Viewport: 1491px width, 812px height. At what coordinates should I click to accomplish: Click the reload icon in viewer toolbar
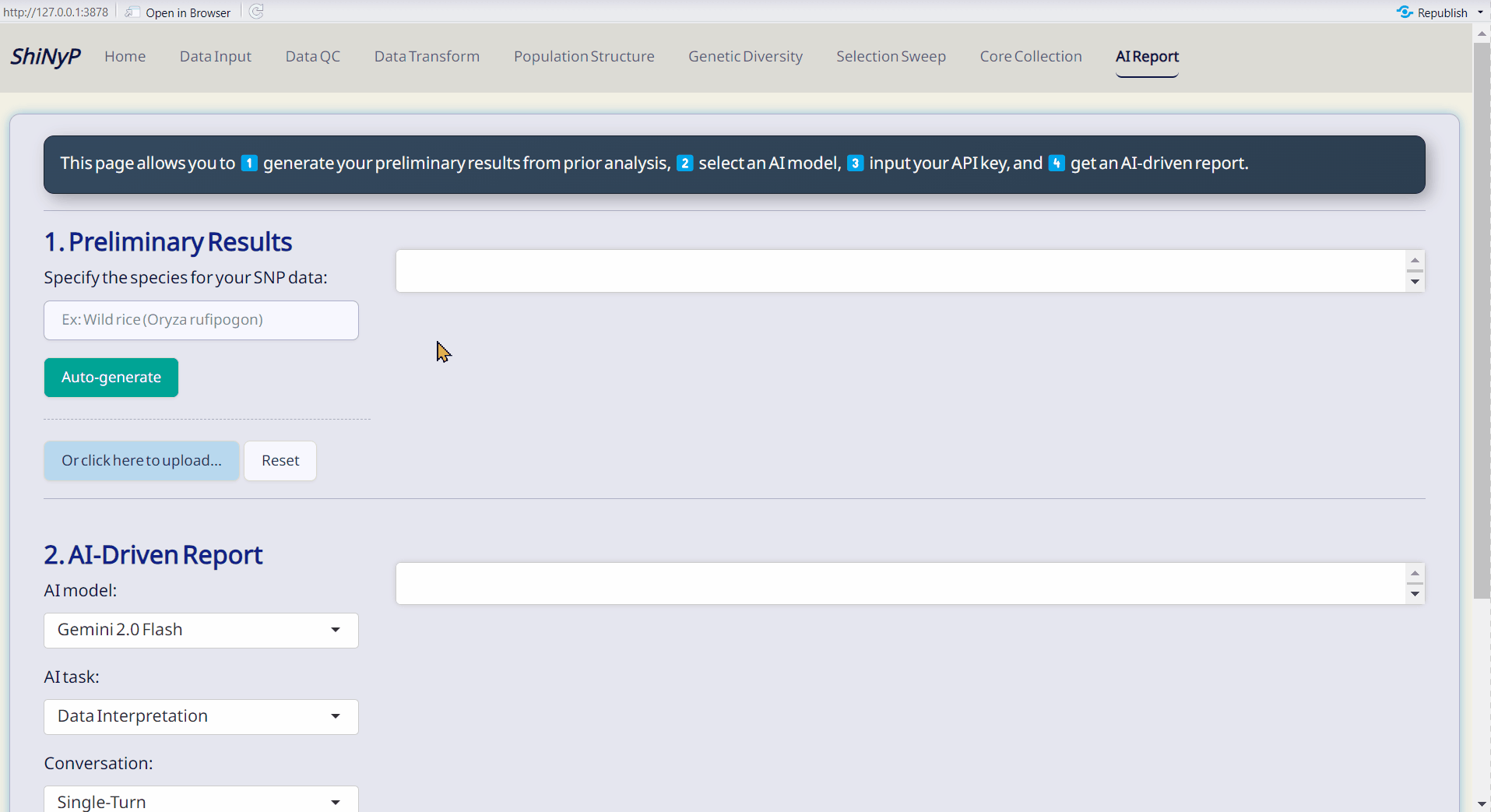coord(256,12)
